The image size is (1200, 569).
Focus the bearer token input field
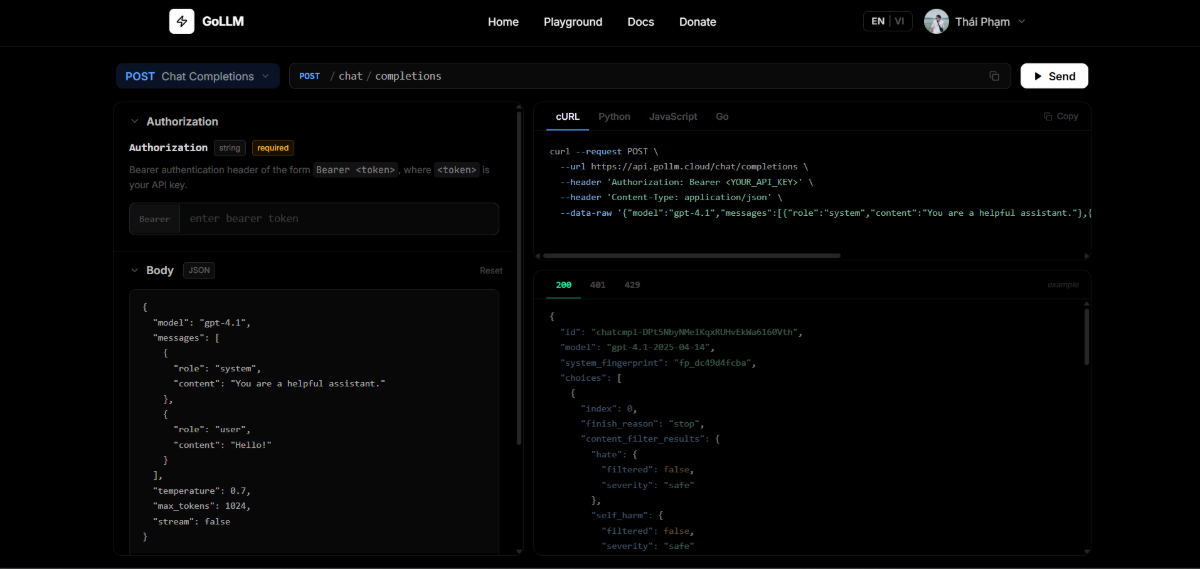[338, 218]
